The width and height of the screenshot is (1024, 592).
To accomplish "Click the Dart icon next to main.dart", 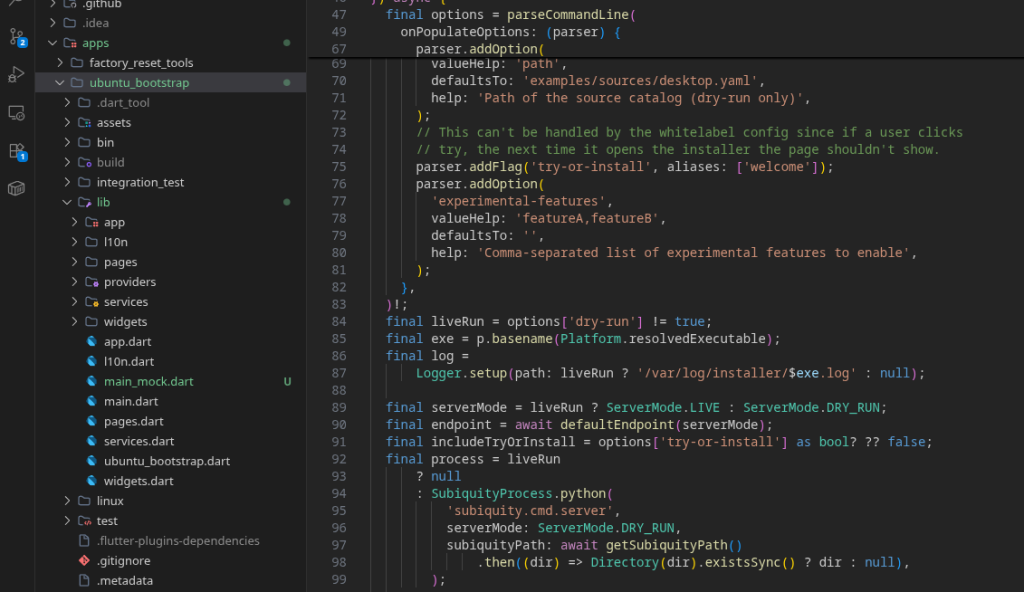I will pos(92,401).
